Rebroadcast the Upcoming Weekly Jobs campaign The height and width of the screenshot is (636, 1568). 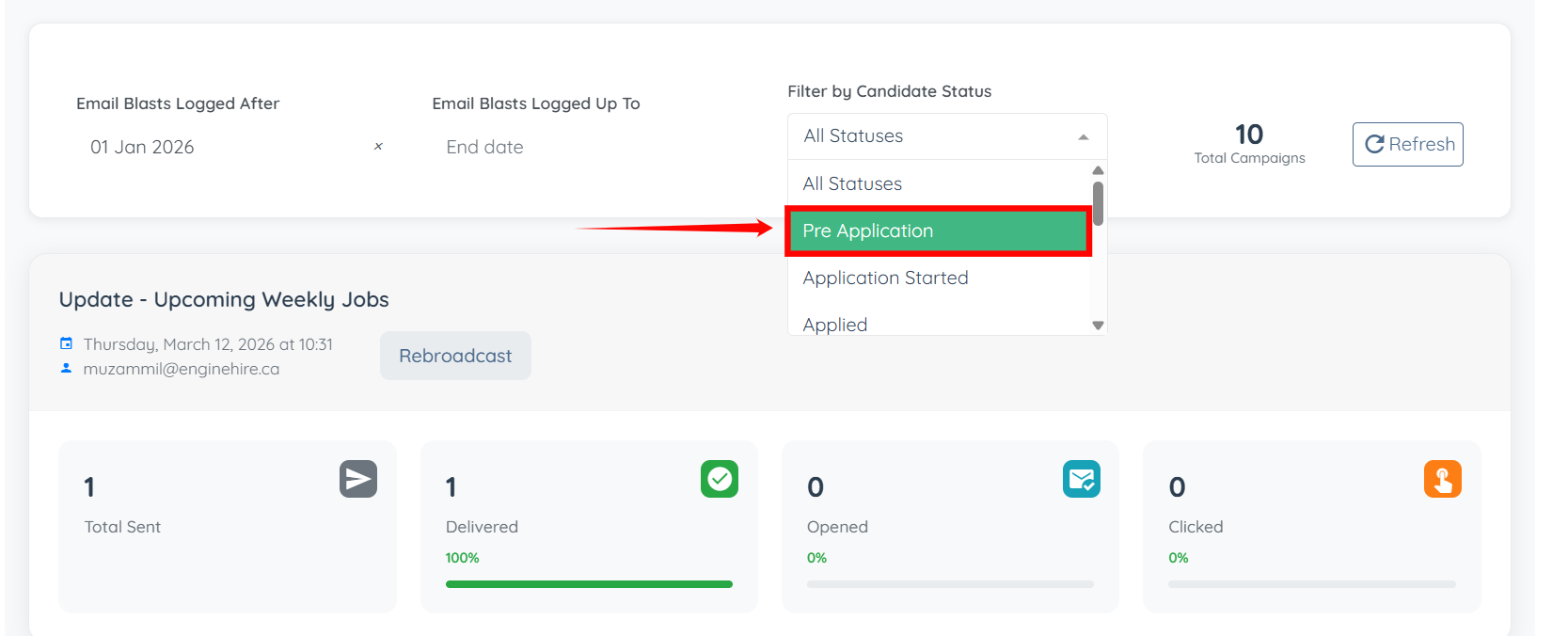click(x=455, y=356)
